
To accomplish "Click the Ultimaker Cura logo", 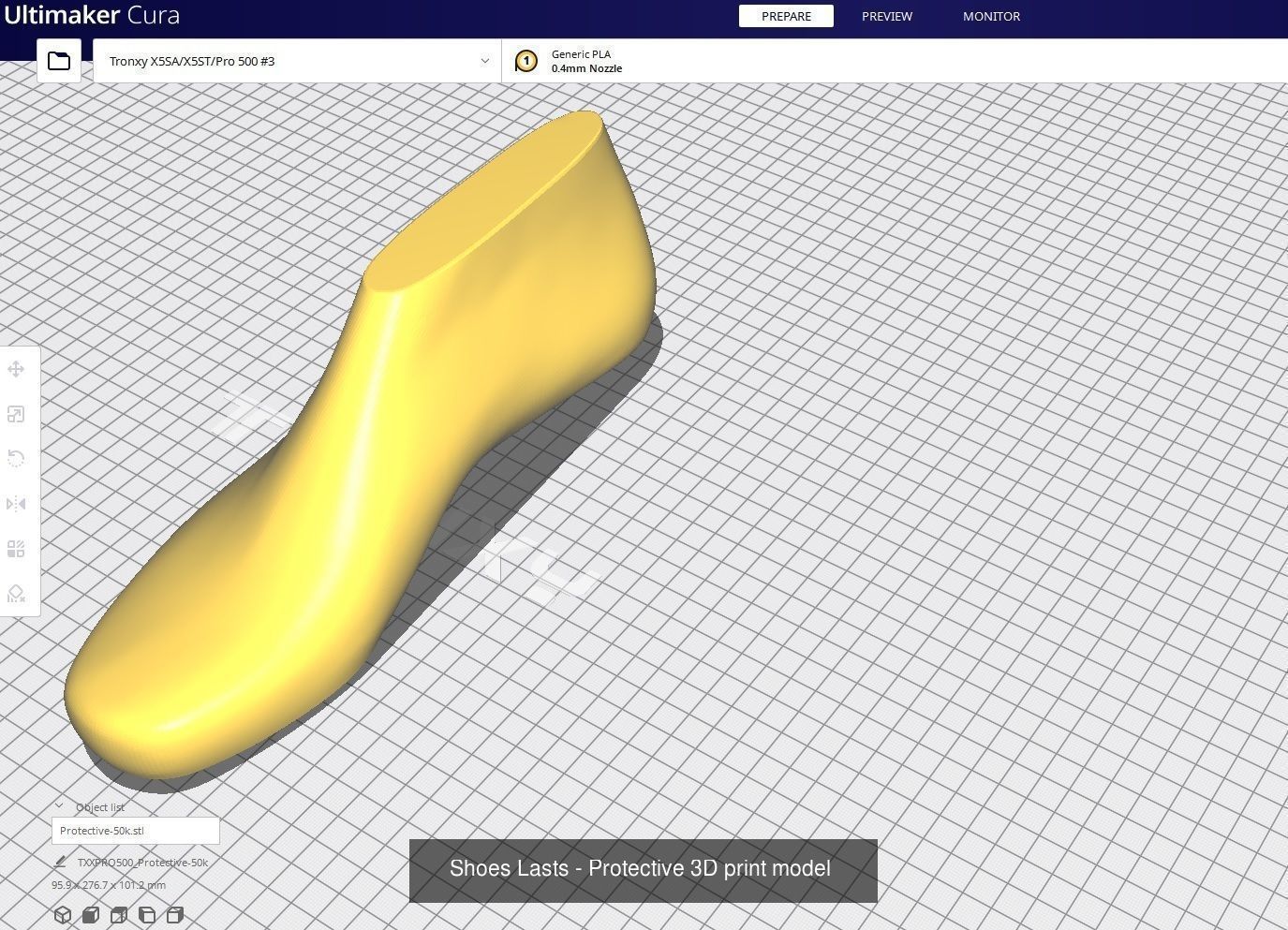I will tap(92, 15).
